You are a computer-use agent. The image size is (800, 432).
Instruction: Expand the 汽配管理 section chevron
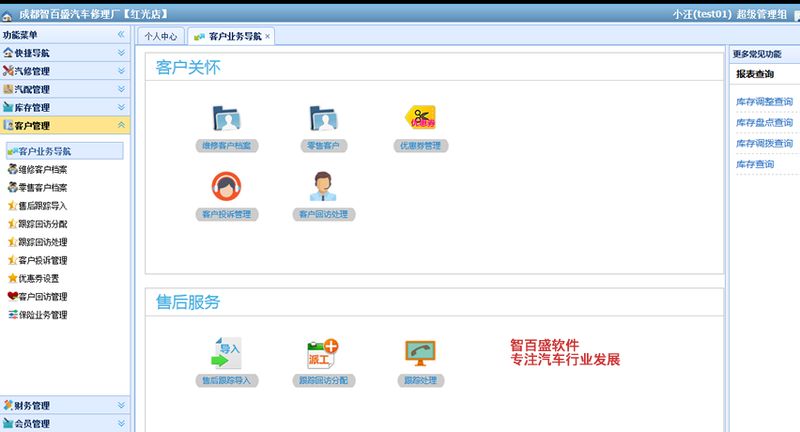pos(121,89)
